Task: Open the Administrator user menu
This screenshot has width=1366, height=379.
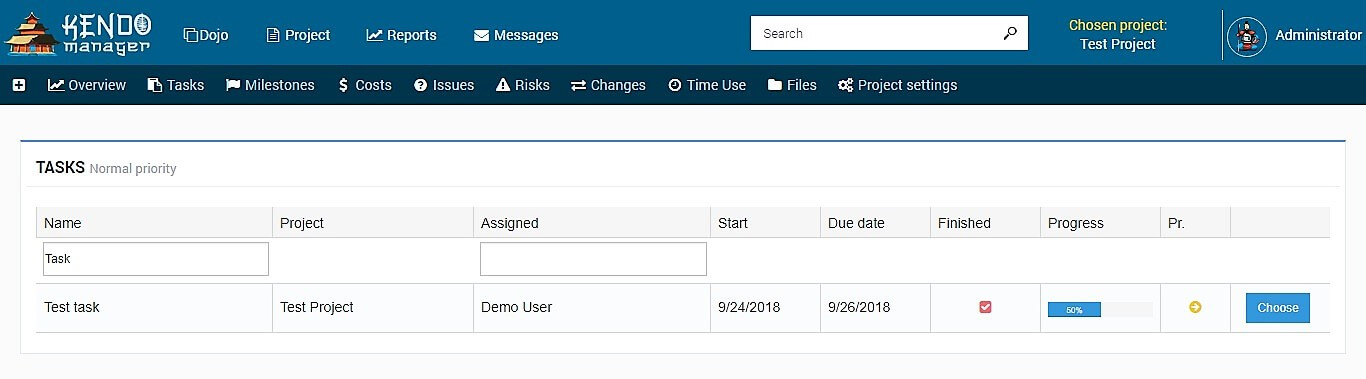Action: (x=1318, y=35)
